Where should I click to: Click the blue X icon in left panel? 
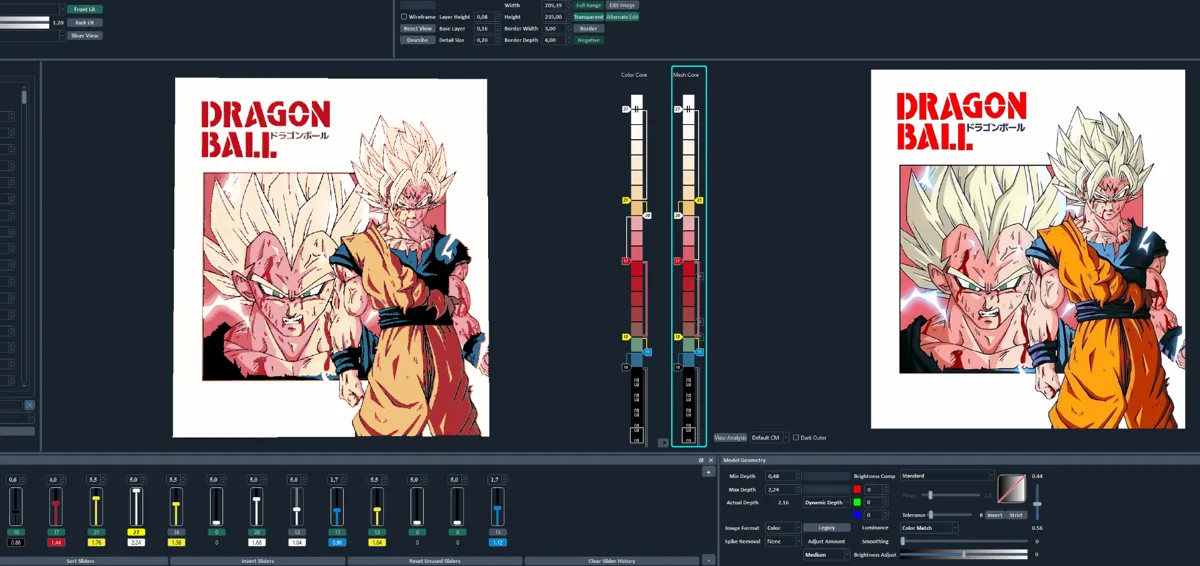click(x=29, y=405)
